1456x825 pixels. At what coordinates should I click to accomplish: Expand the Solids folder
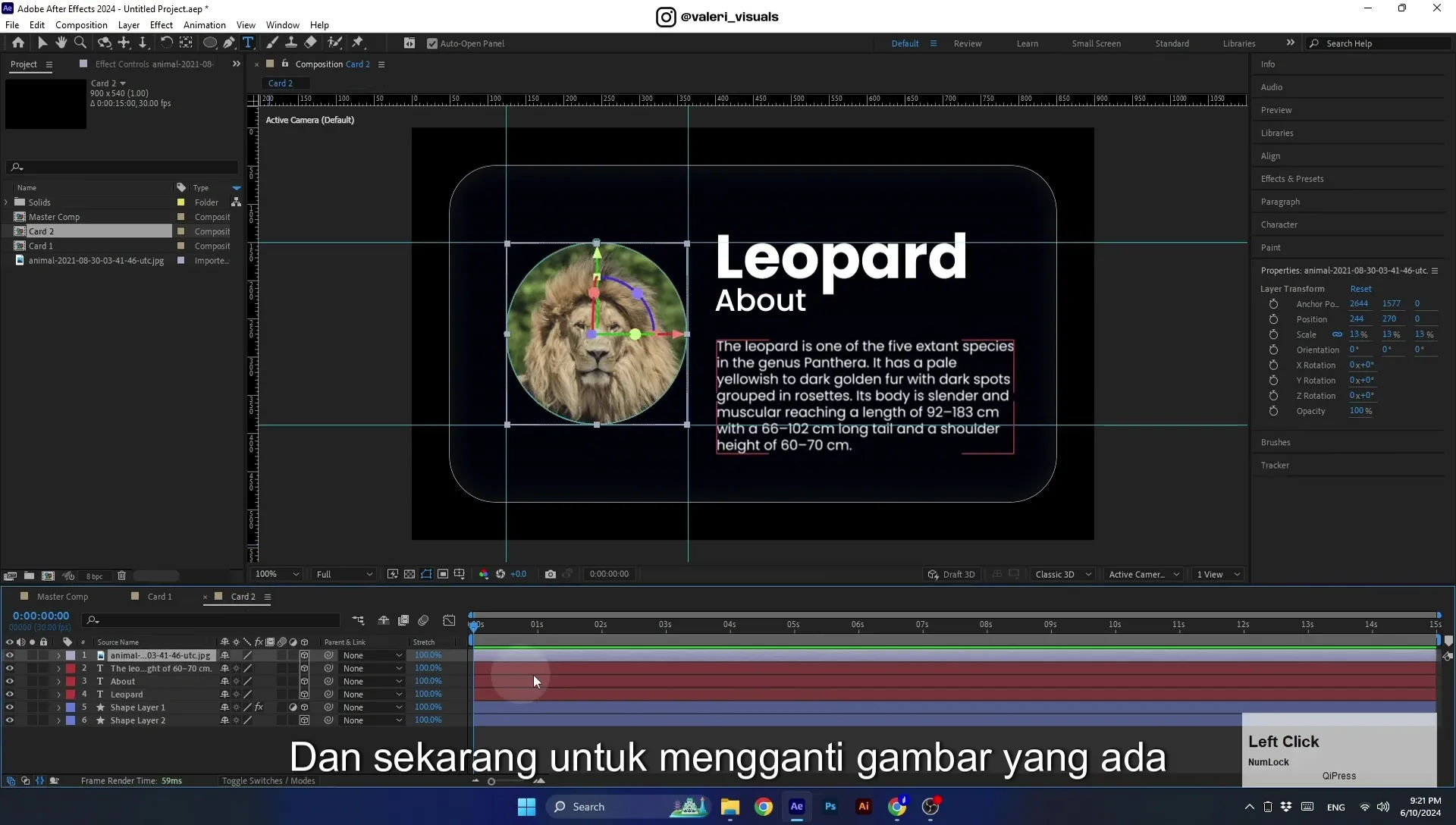(6, 202)
